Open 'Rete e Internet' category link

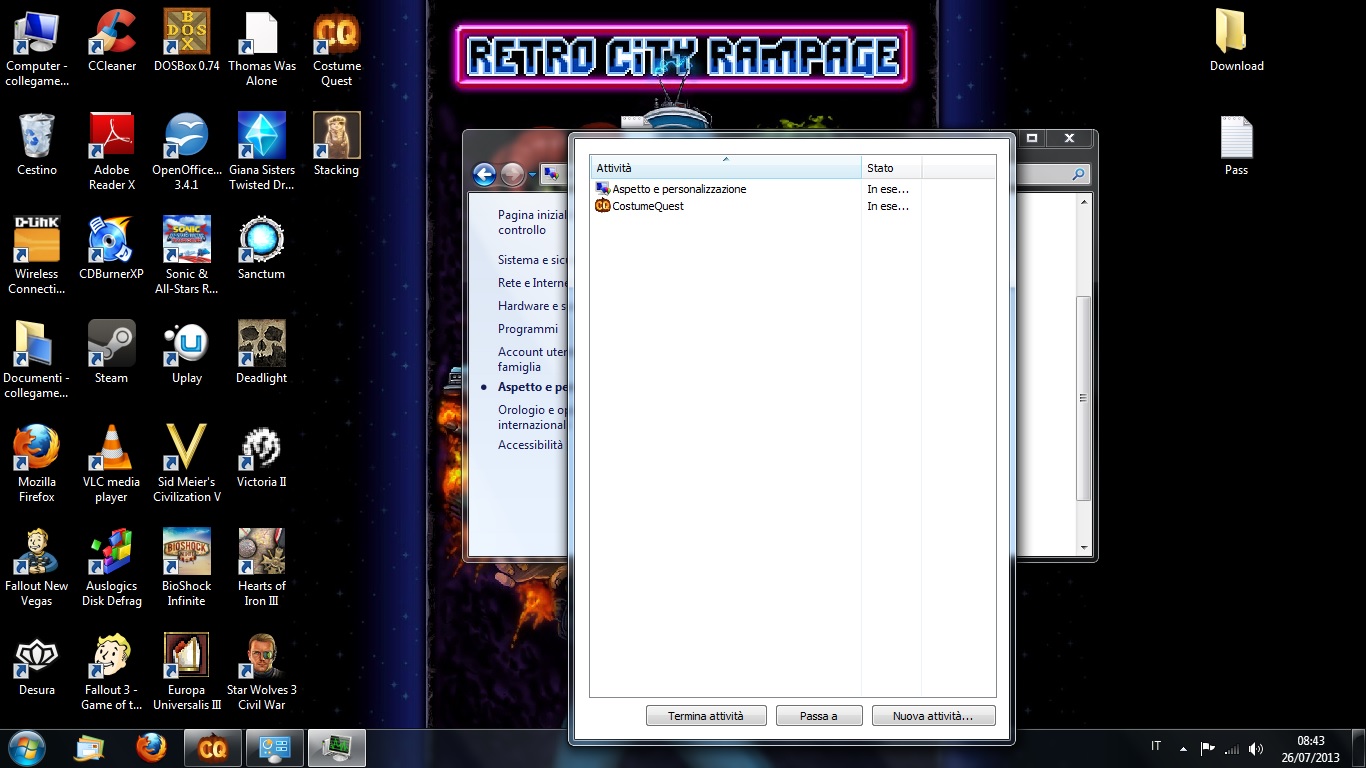pyautogui.click(x=533, y=283)
